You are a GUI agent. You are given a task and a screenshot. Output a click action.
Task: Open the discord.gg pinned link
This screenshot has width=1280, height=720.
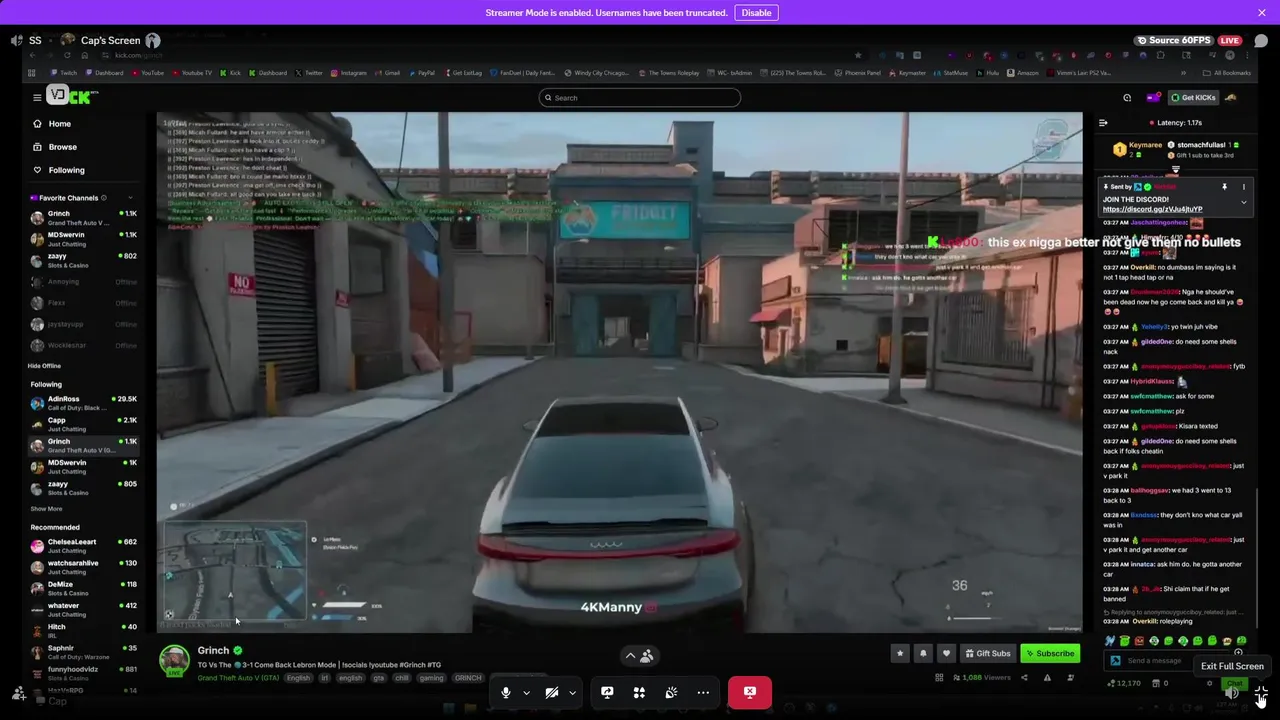pos(1152,209)
